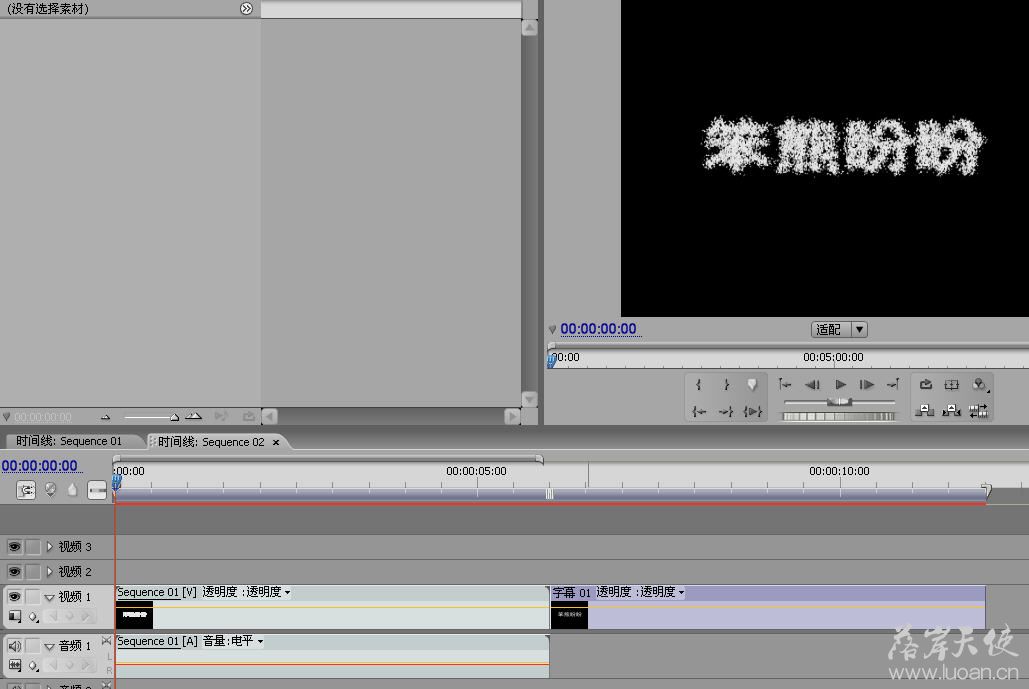Screen dimensions: 1029x689
Task: Open the Show Keyframes button on 视频 1
Action: tap(33, 617)
